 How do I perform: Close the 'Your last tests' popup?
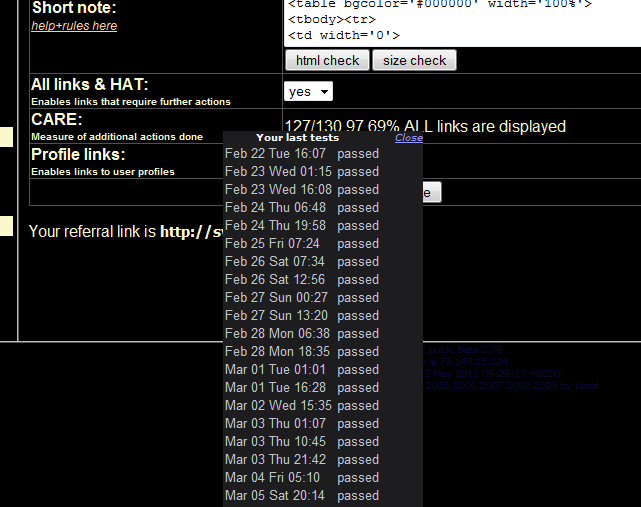[x=409, y=138]
